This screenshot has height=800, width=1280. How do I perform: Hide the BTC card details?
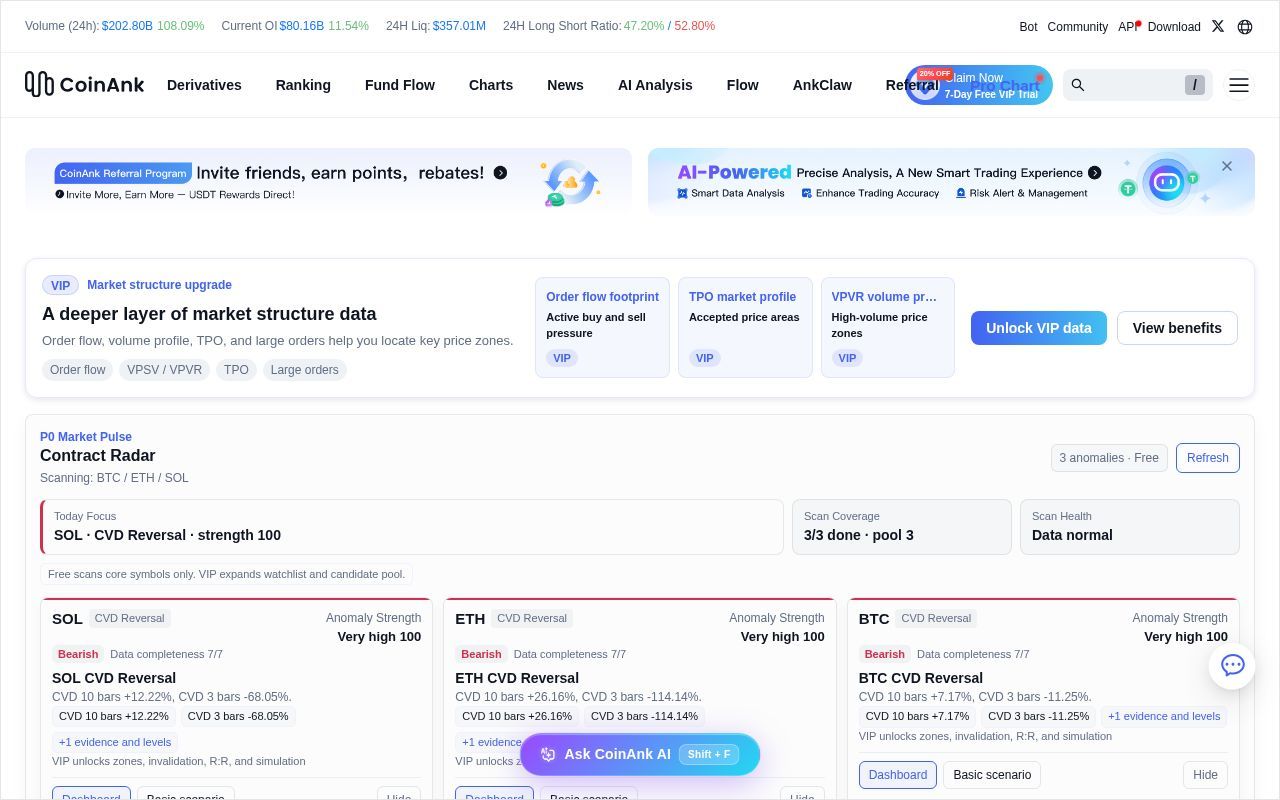point(1206,775)
